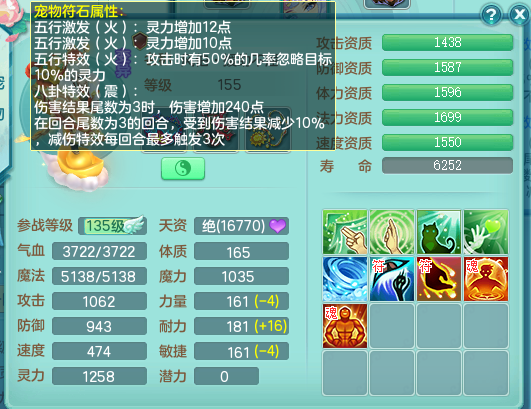Click the 寿命 6252 gray bar

pos(447,166)
